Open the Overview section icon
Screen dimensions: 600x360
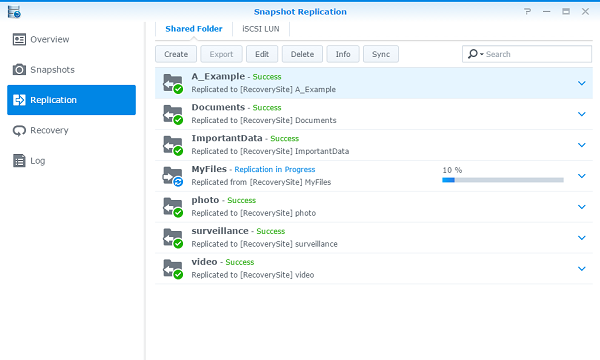tap(19, 39)
